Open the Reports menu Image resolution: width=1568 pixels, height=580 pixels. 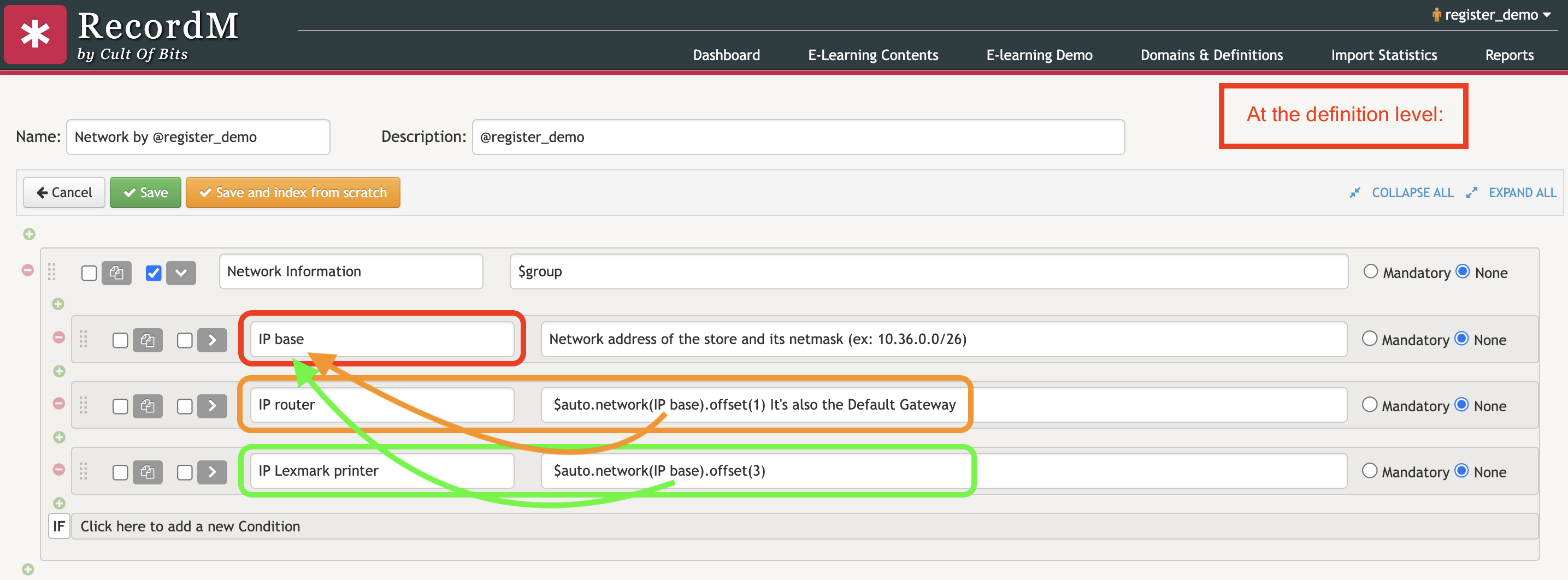point(1509,55)
